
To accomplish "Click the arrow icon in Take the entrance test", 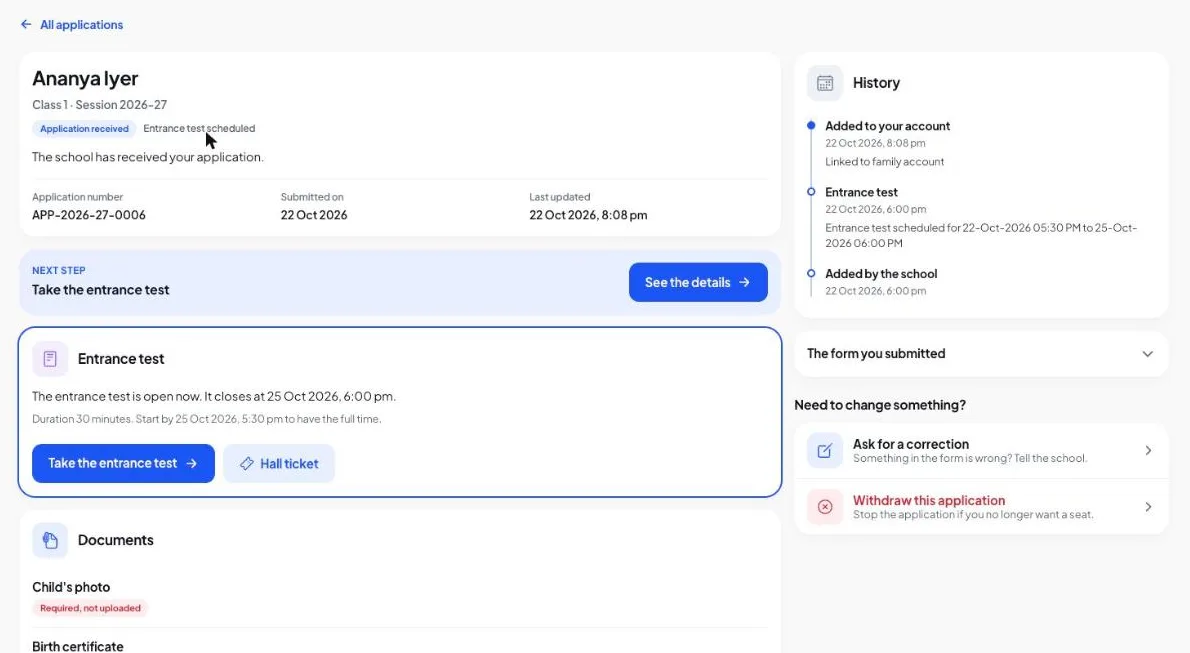I will pyautogui.click(x=191, y=463).
